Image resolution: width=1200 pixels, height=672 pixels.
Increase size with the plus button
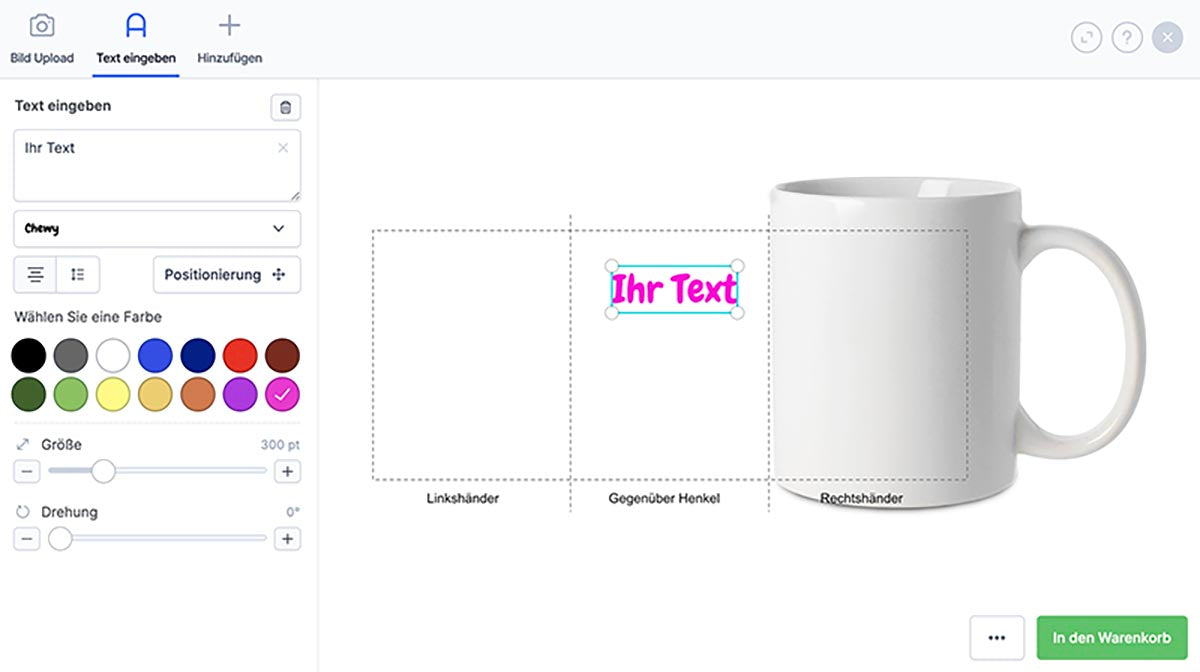pos(287,471)
